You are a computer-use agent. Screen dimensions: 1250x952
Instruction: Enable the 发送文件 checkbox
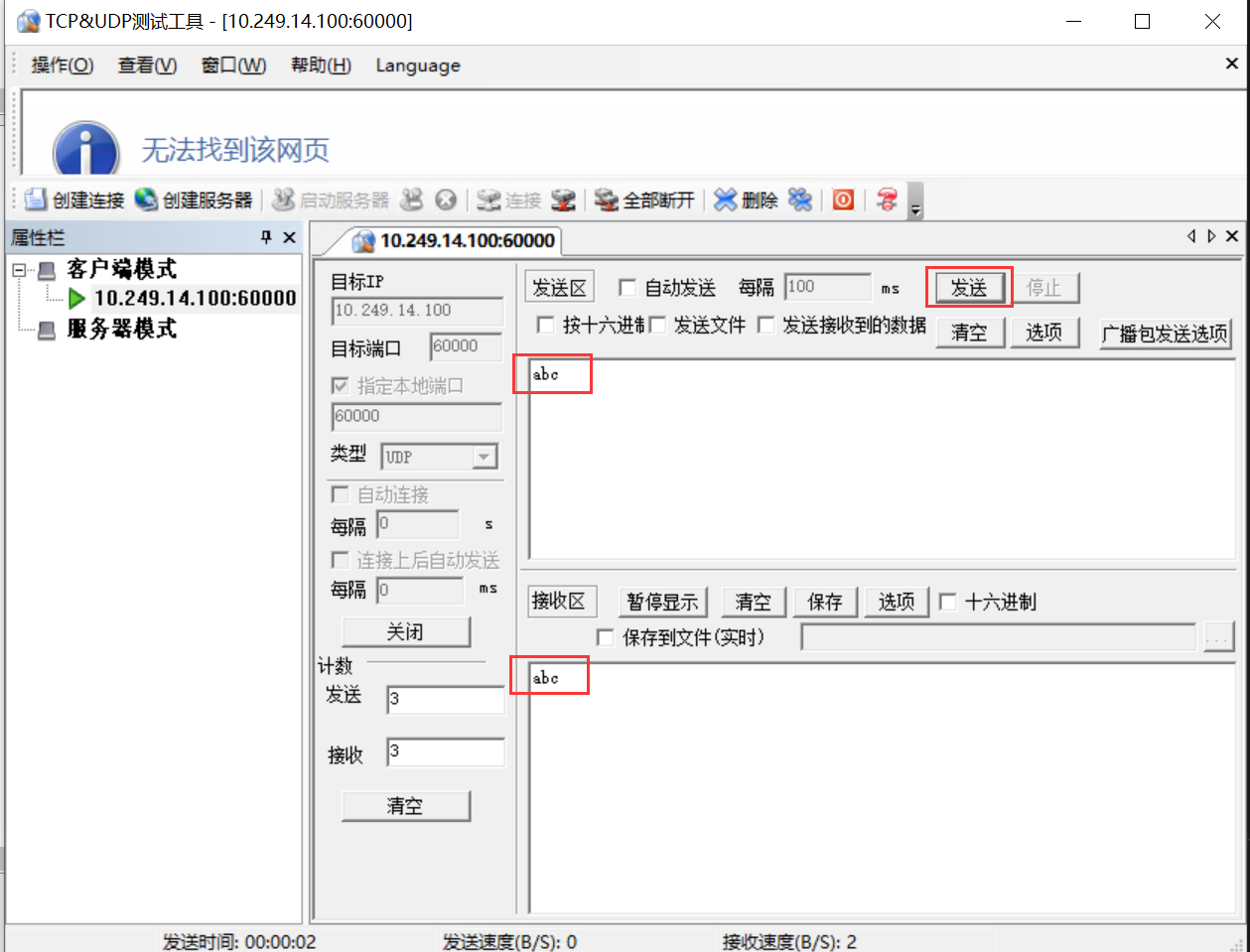coord(656,325)
